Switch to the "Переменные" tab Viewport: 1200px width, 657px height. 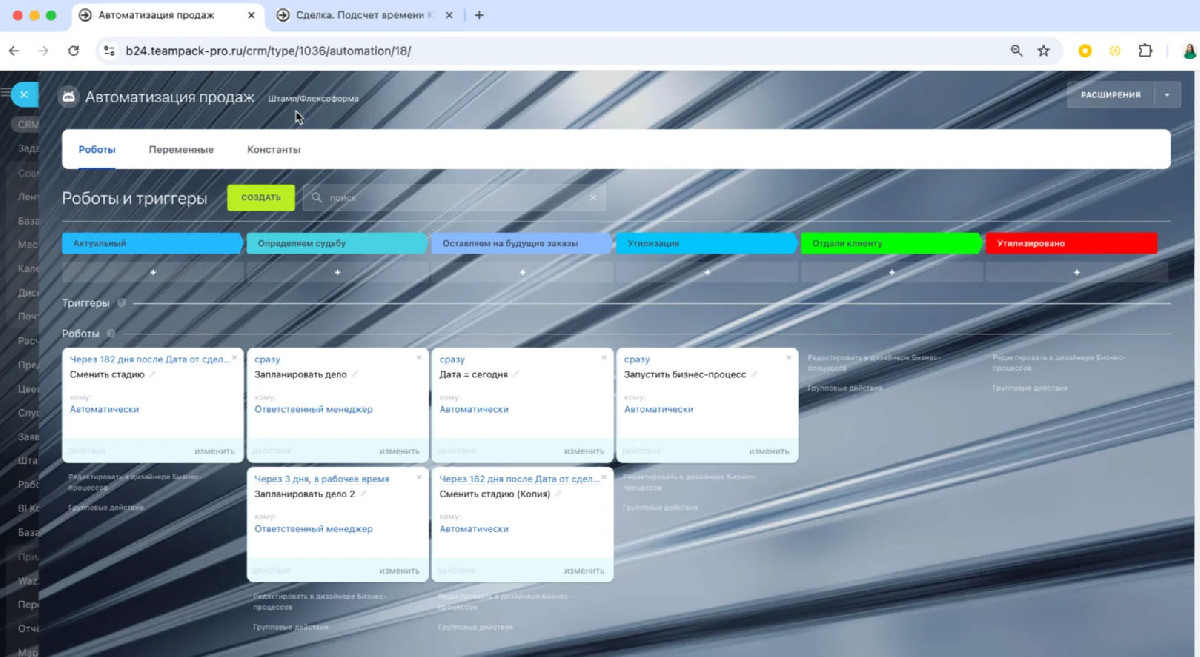pos(181,150)
